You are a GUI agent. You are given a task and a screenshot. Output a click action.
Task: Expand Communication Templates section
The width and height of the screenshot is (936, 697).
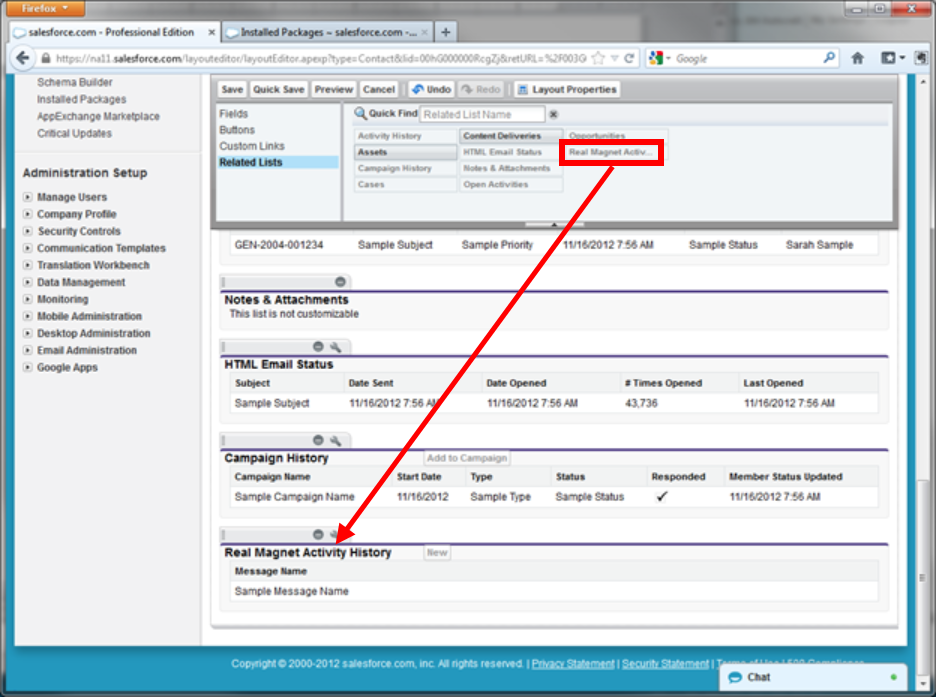pos(27,248)
